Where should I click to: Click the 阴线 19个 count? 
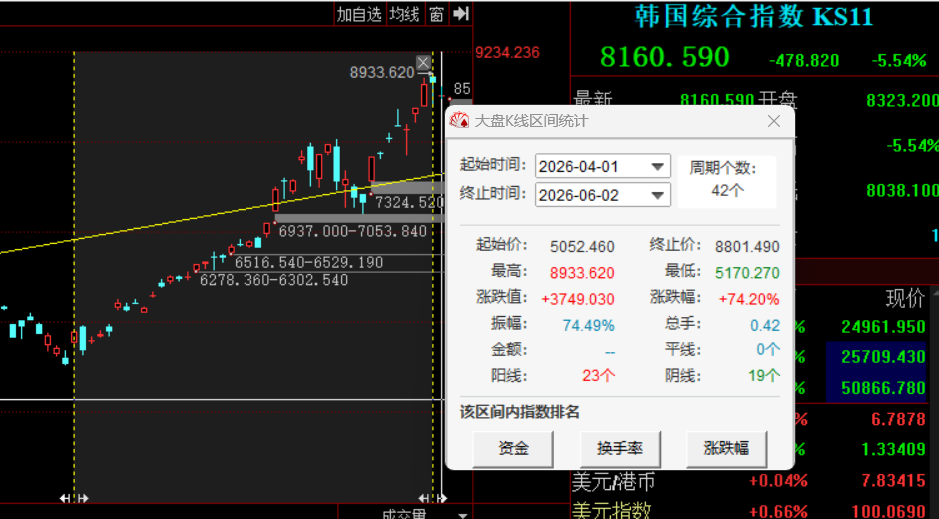pos(764,376)
